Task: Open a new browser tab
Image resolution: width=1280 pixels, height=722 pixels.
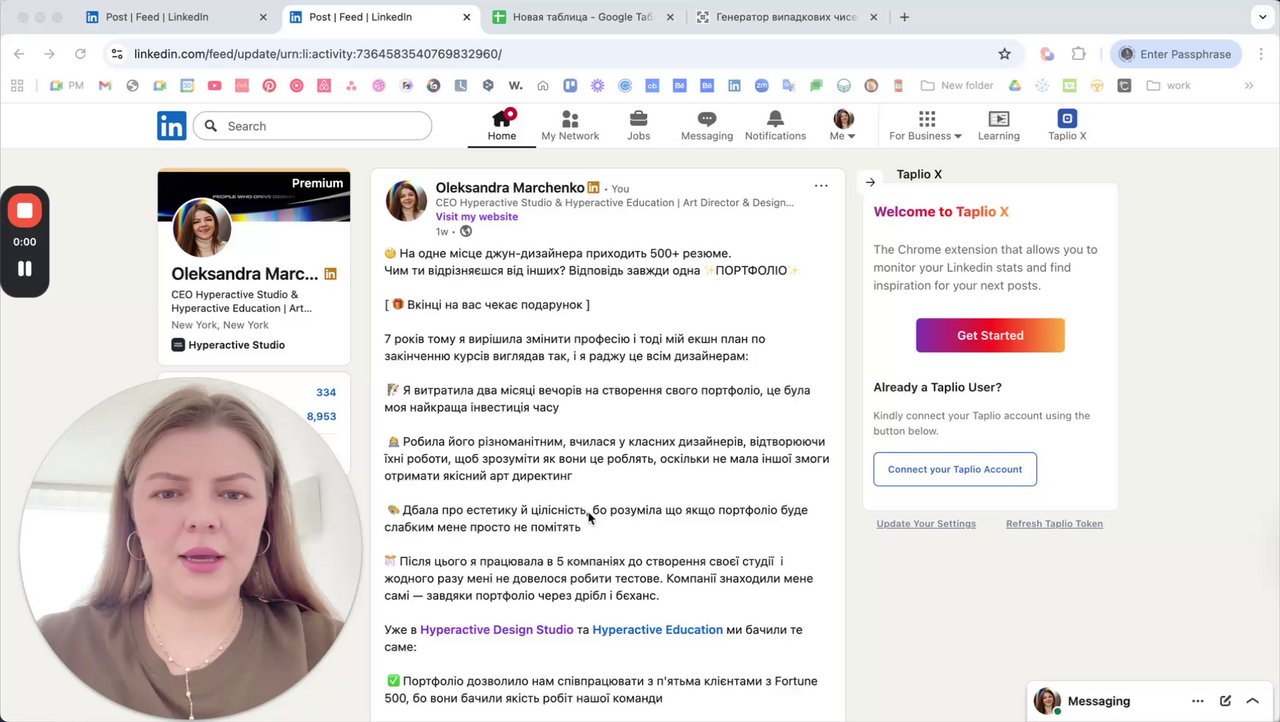Action: [904, 17]
